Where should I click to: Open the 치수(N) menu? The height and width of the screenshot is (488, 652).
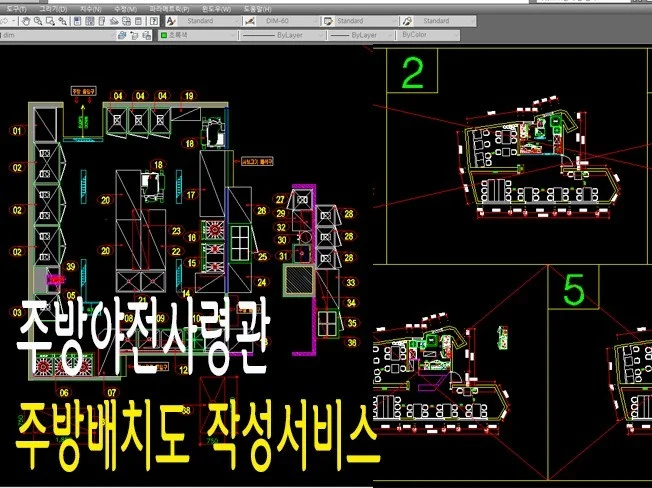coord(89,7)
